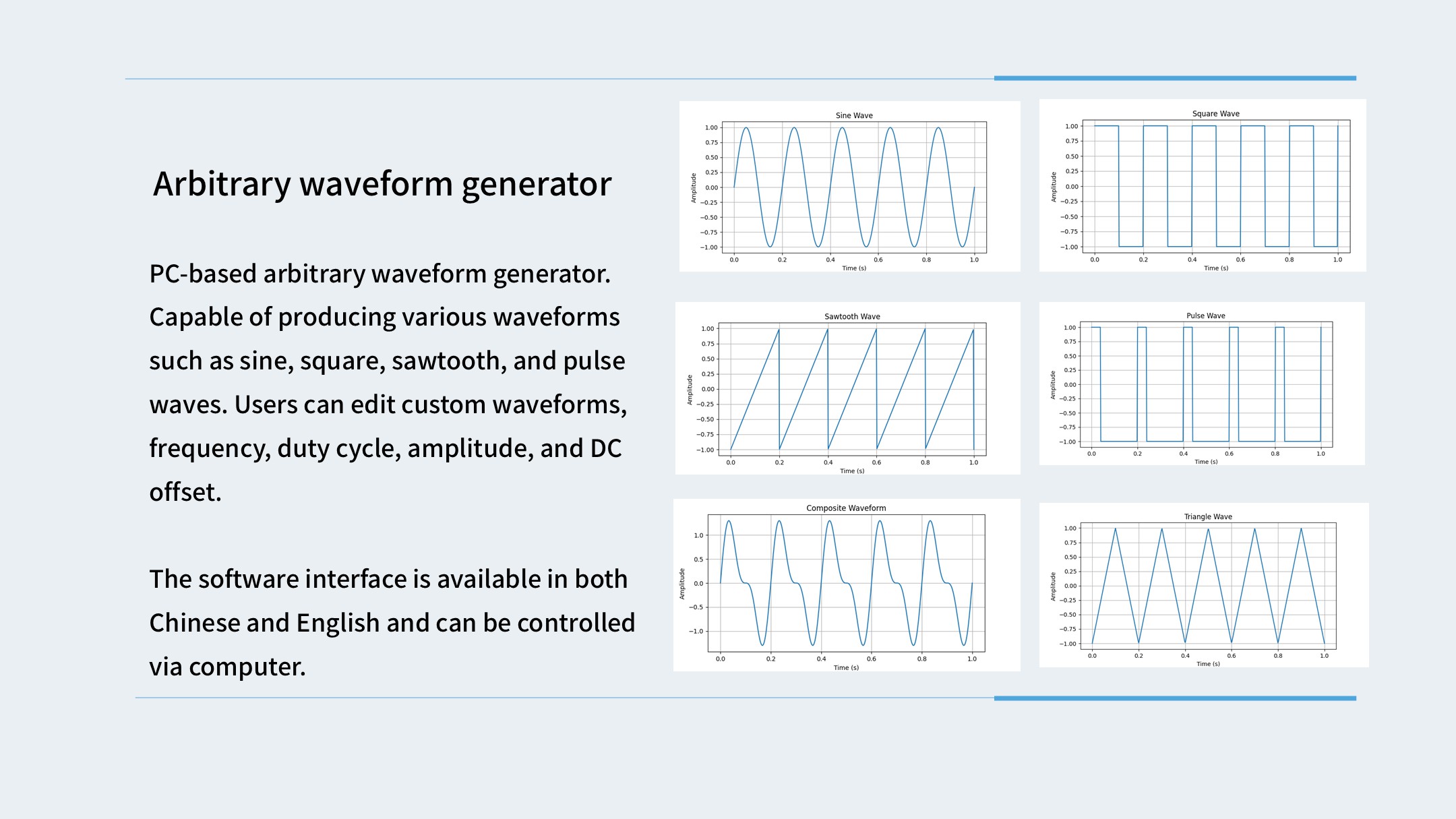The height and width of the screenshot is (819, 1456).
Task: Select the thick blue bar at bottom right
Action: 1175,698
